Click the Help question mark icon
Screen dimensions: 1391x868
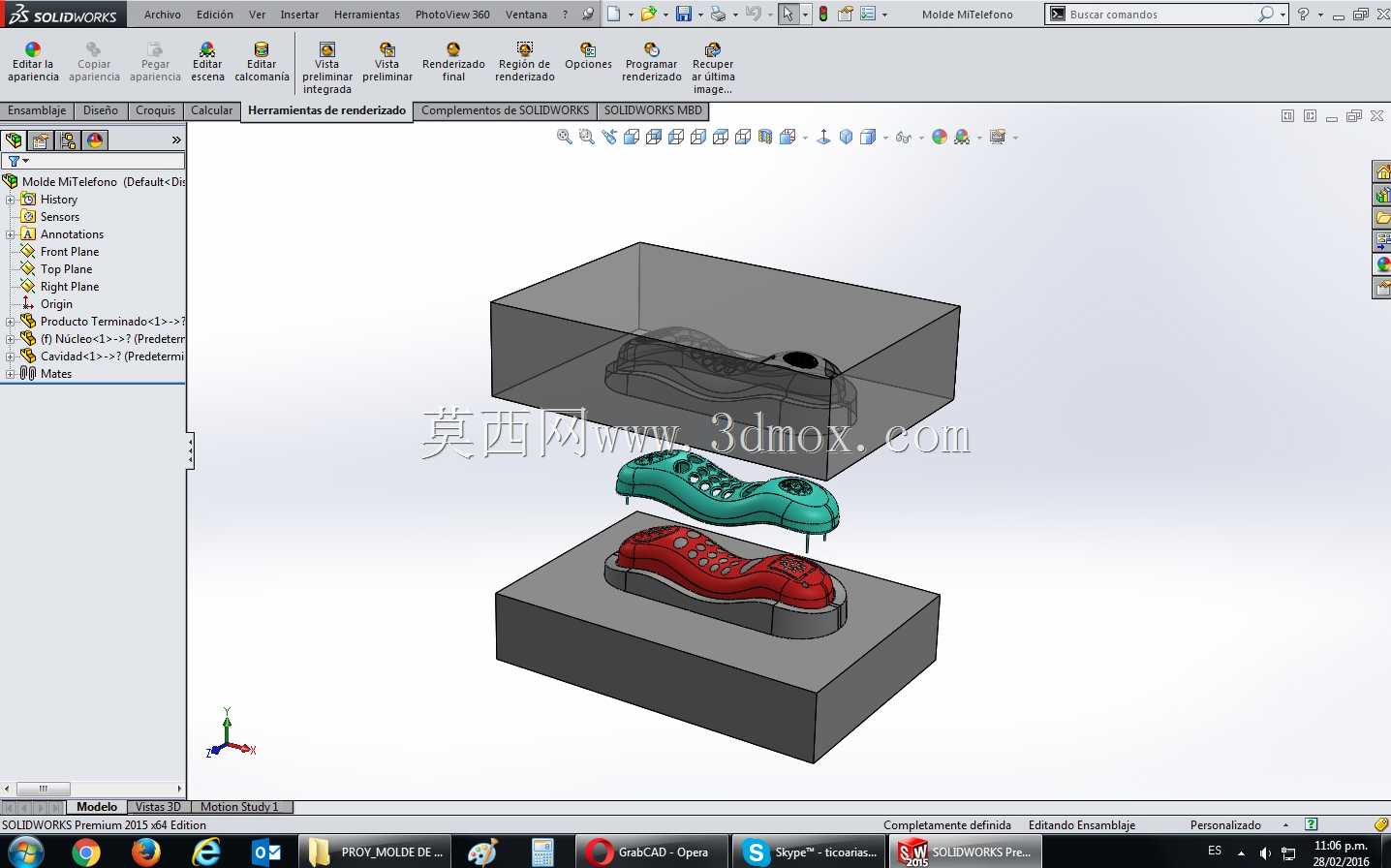click(x=1303, y=14)
